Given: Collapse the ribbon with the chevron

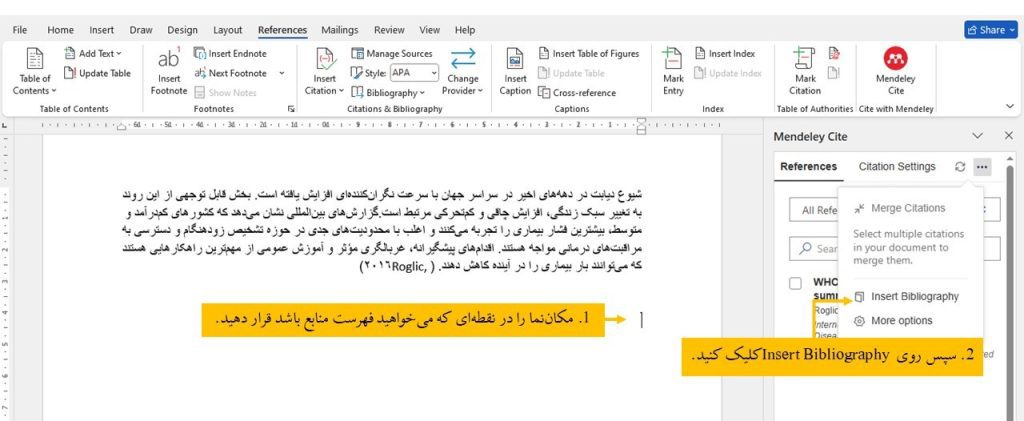Looking at the screenshot, I should (1010, 106).
